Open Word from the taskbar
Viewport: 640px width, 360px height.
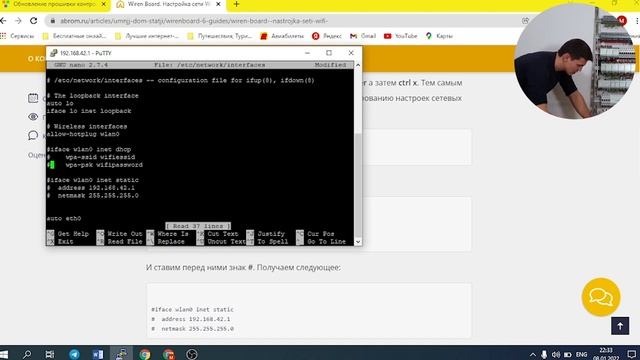(98, 354)
